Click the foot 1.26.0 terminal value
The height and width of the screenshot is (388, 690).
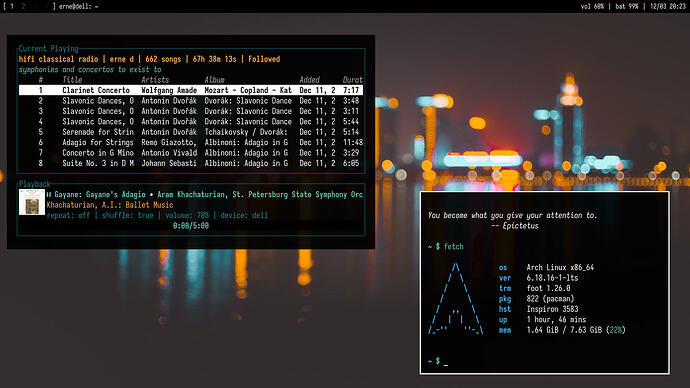click(548, 288)
